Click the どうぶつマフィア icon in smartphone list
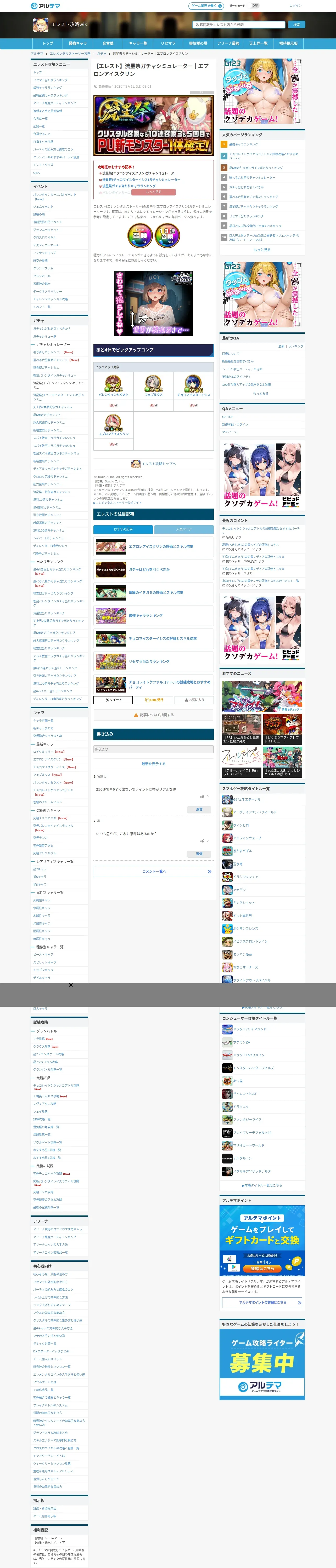The image size is (336, 1568). (x=227, y=877)
